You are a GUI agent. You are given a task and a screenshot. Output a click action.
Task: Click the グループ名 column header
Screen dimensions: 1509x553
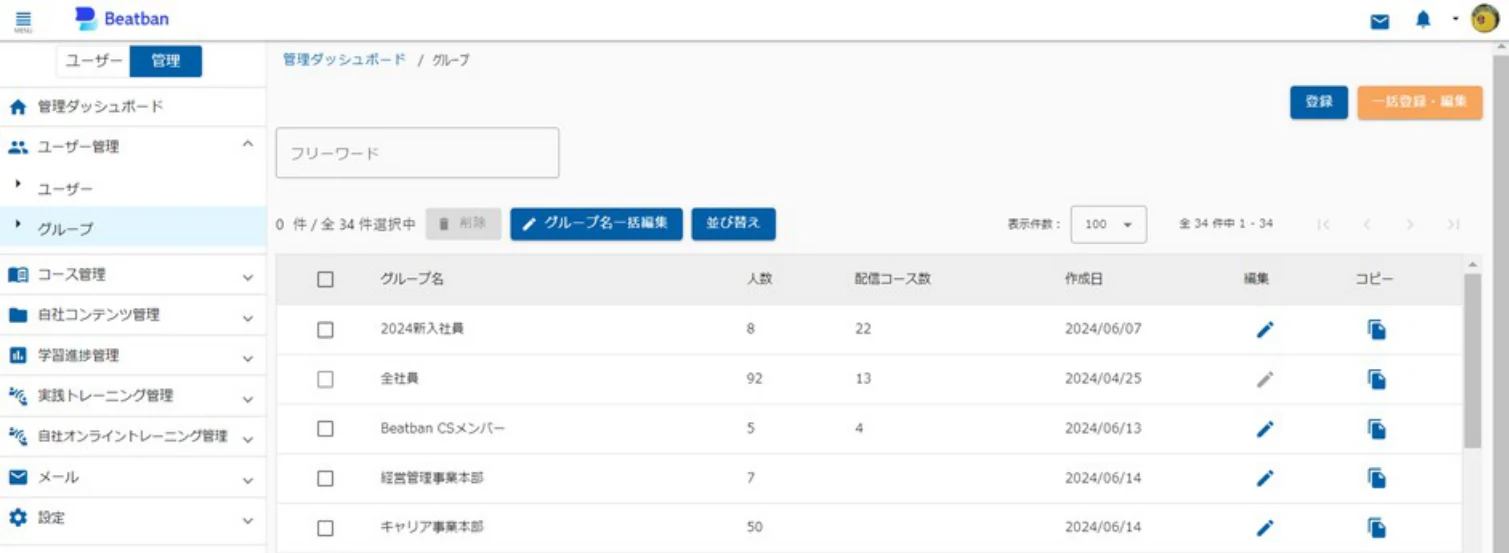click(411, 280)
